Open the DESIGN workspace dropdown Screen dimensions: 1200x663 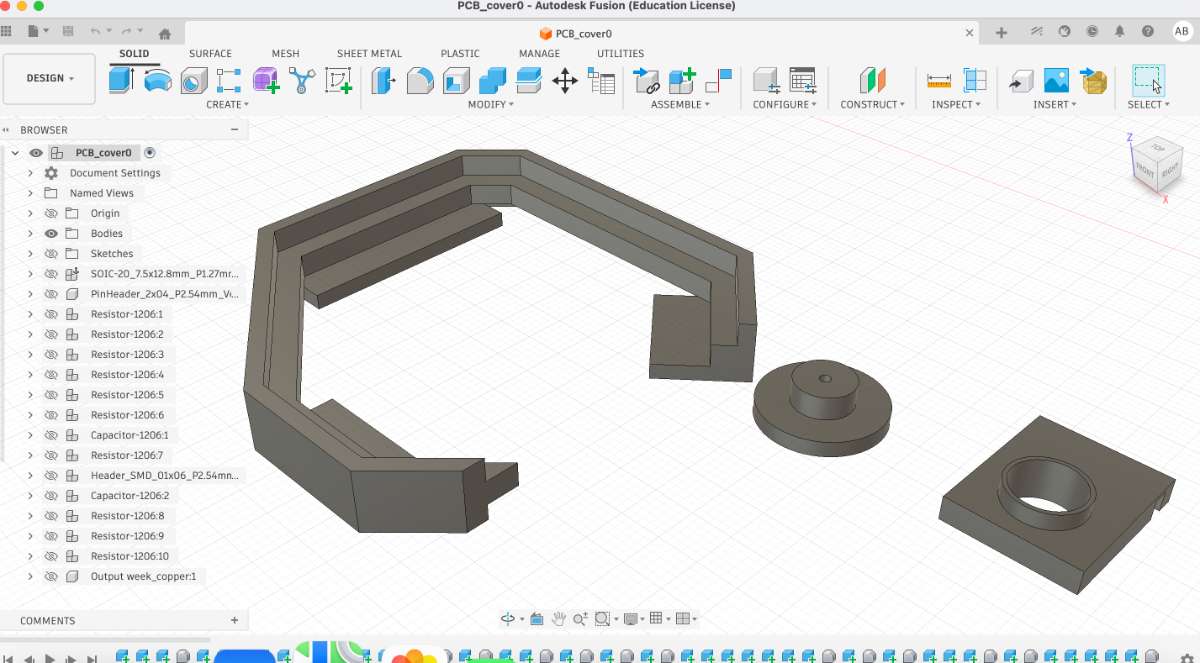point(50,78)
